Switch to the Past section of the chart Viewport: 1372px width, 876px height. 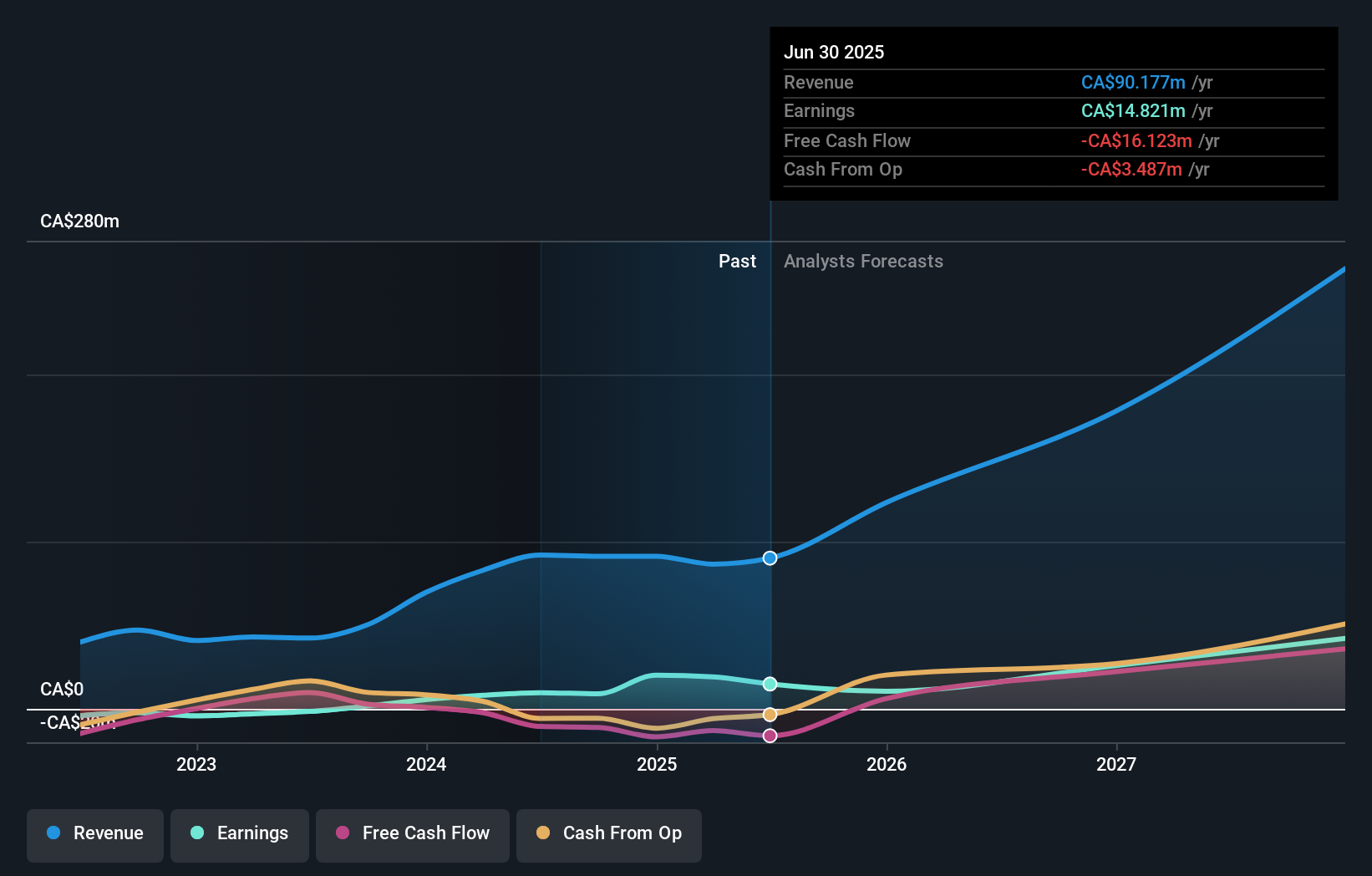pyautogui.click(x=737, y=261)
